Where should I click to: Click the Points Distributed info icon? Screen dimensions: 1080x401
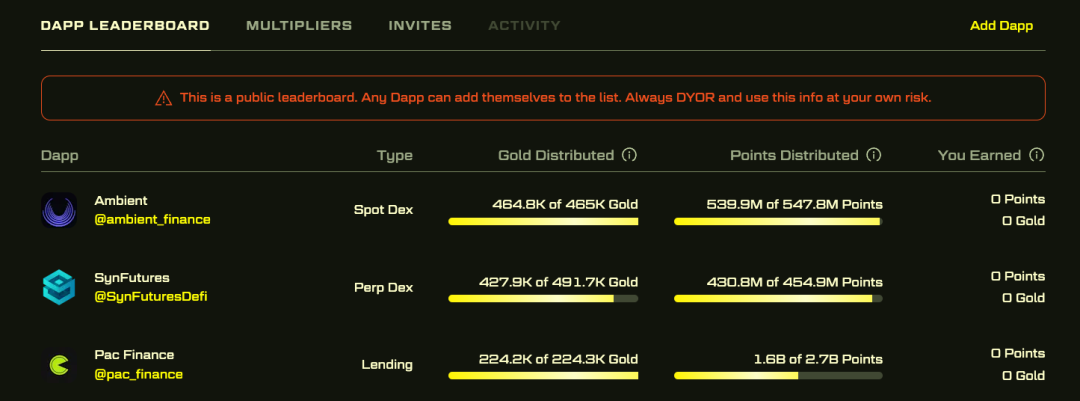pyautogui.click(x=874, y=156)
